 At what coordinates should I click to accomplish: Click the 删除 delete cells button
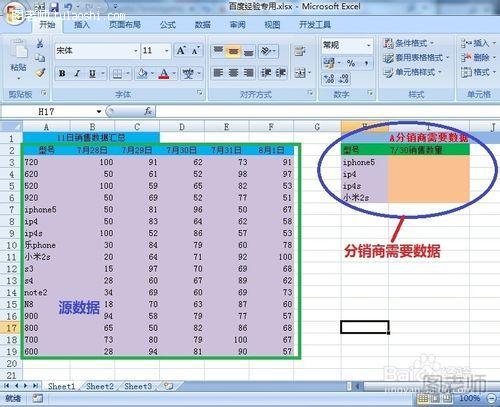(478, 58)
